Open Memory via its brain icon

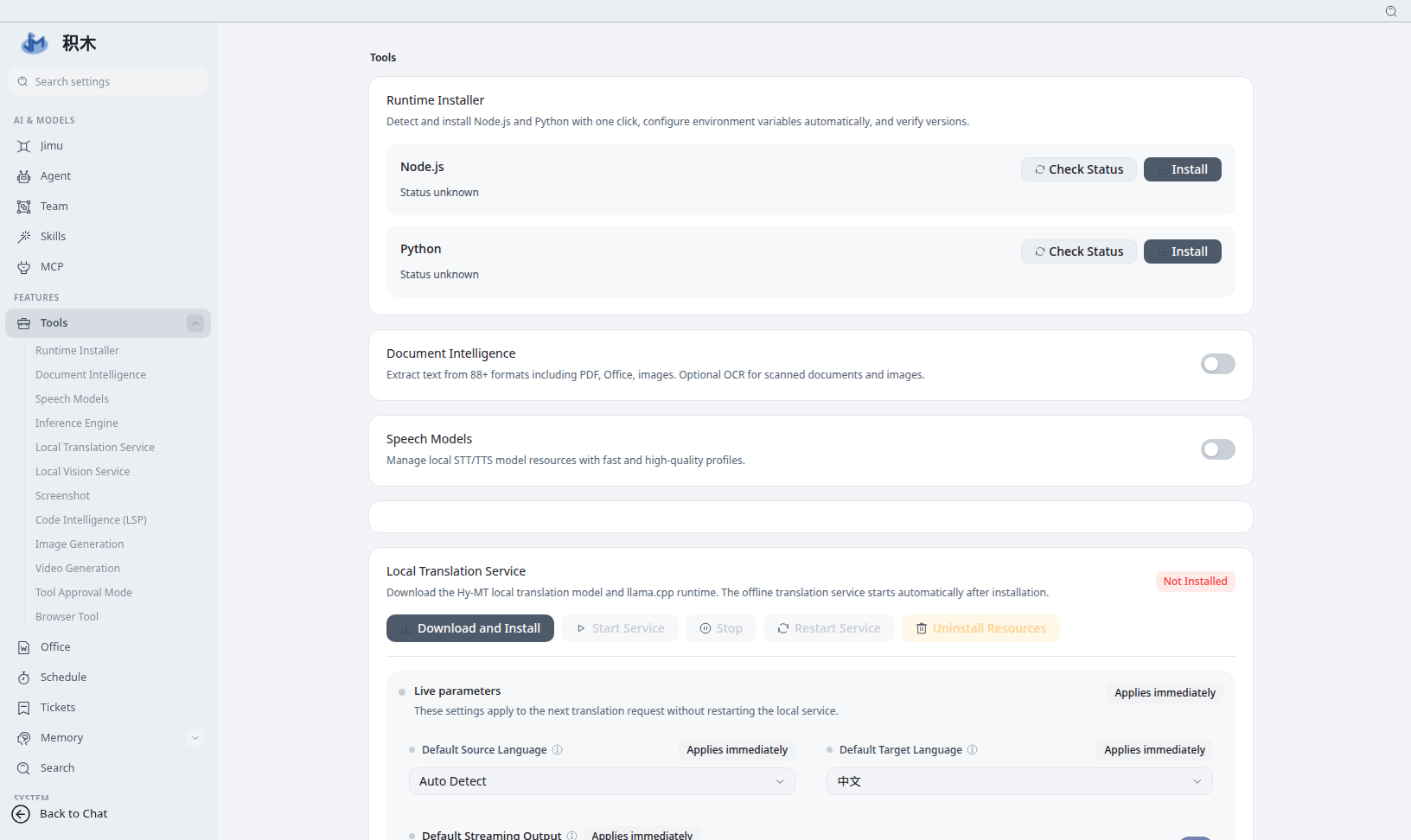pos(24,738)
